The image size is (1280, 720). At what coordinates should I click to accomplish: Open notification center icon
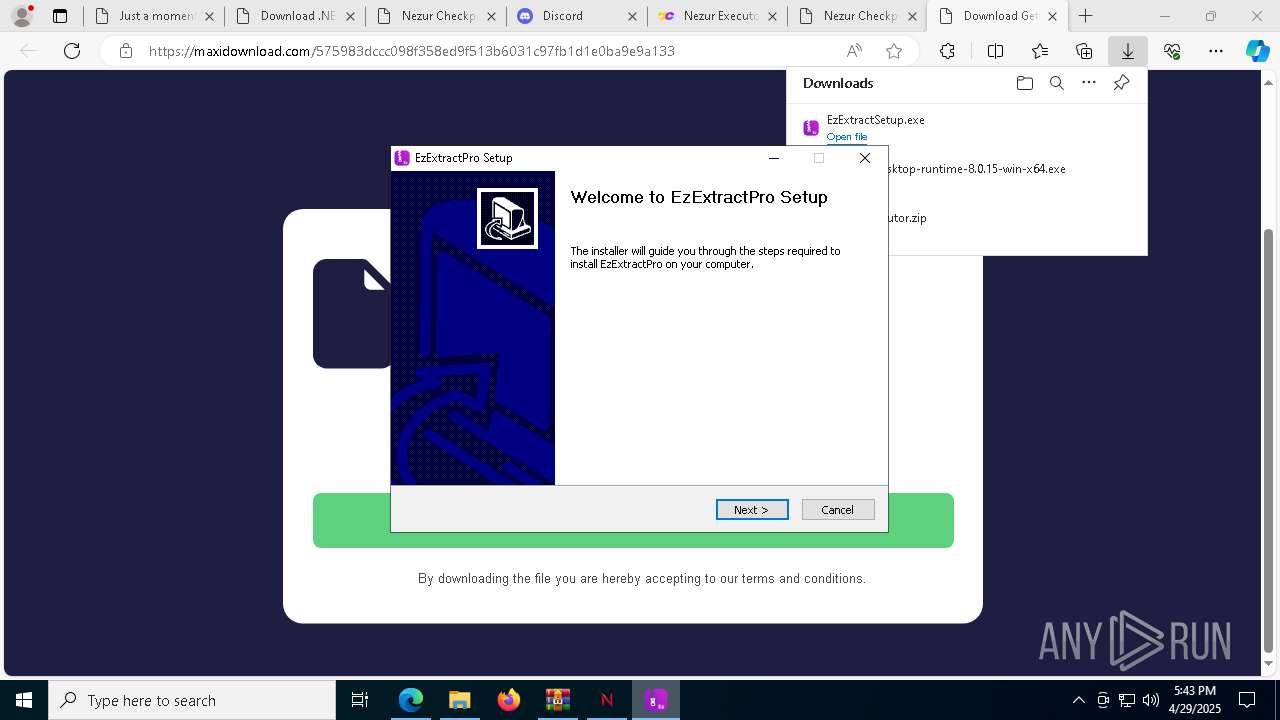(1247, 700)
